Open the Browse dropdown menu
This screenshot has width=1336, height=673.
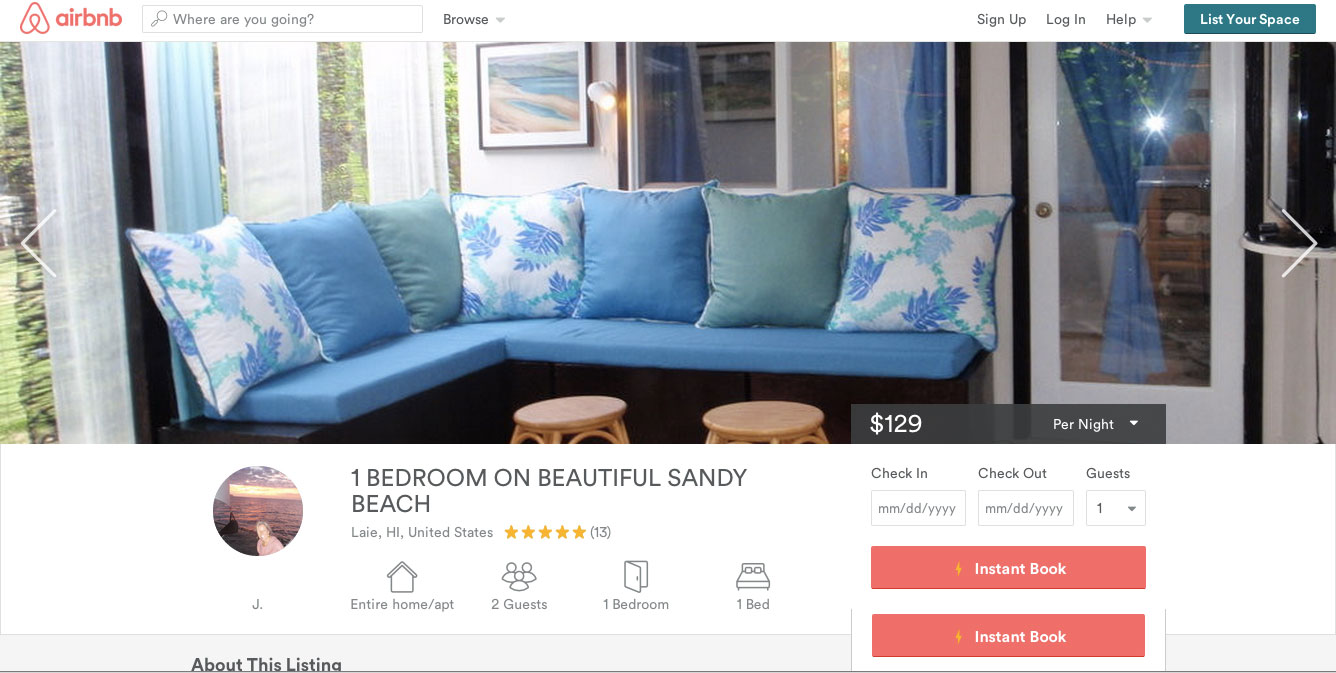coord(474,19)
